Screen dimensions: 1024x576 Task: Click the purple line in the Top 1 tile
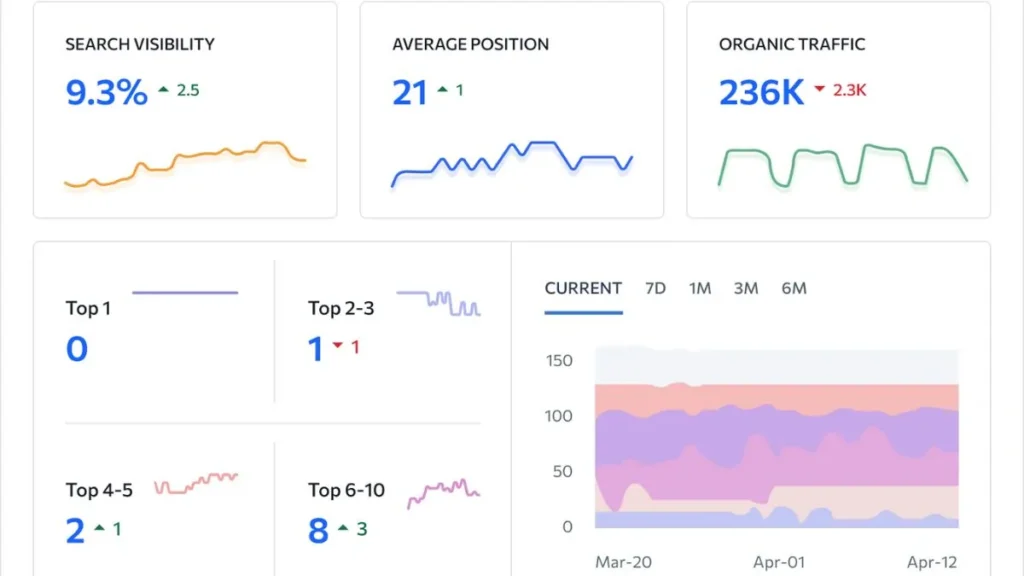coord(185,290)
